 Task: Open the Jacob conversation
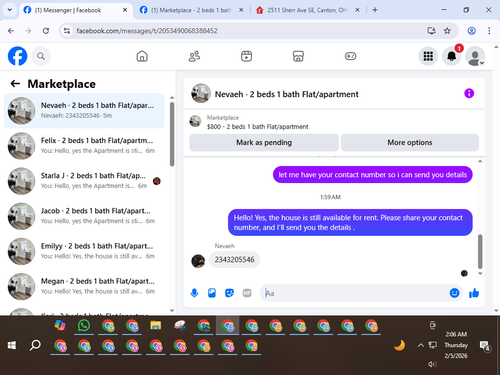pyautogui.click(x=84, y=216)
